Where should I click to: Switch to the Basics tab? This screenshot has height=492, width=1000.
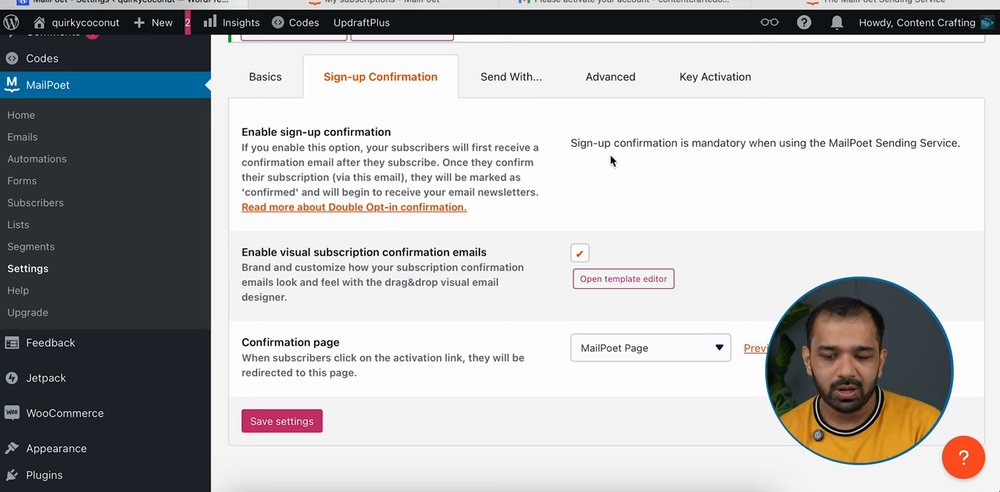(x=265, y=77)
